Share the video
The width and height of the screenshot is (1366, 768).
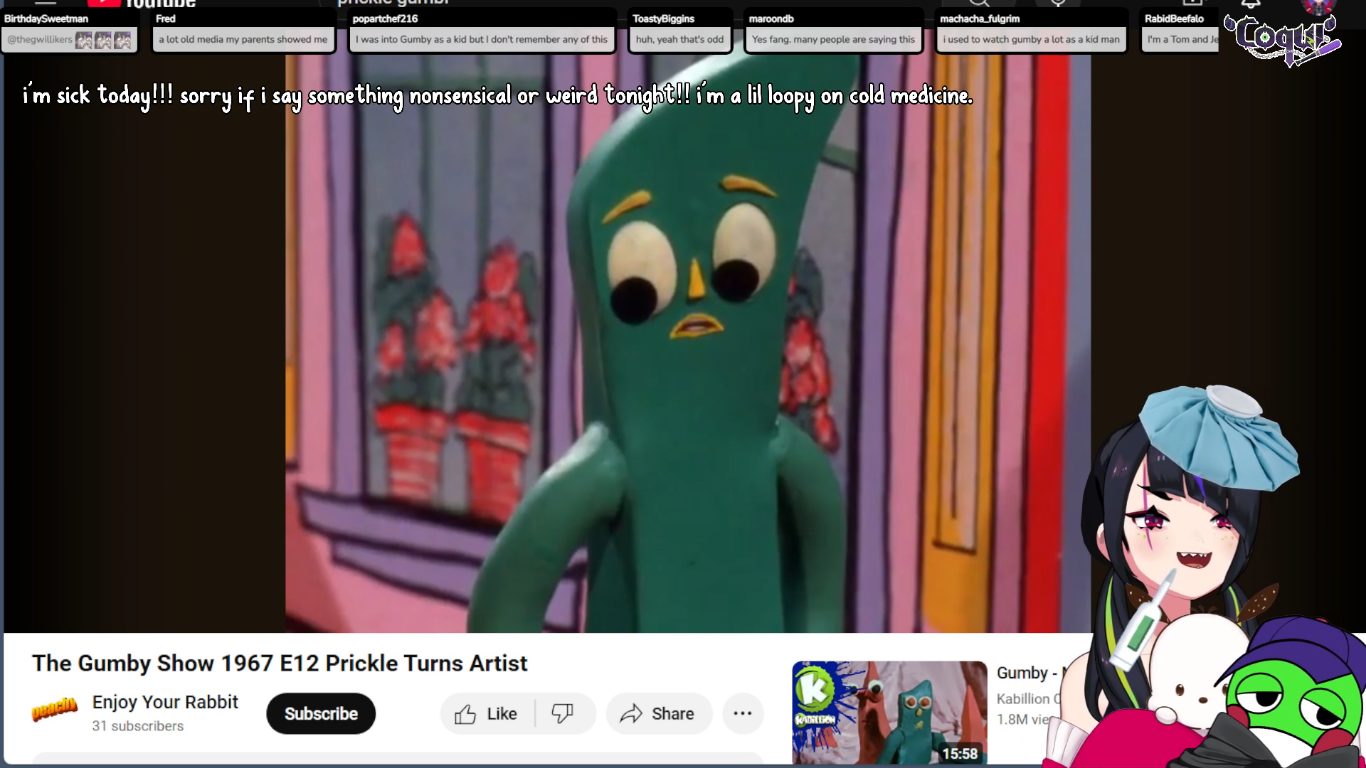[x=658, y=714]
